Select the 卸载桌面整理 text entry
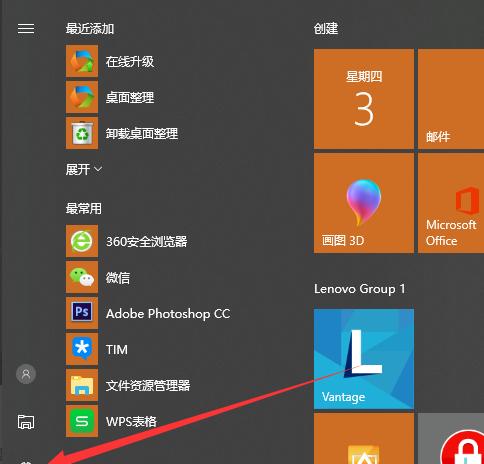484x464 pixels. [142, 134]
